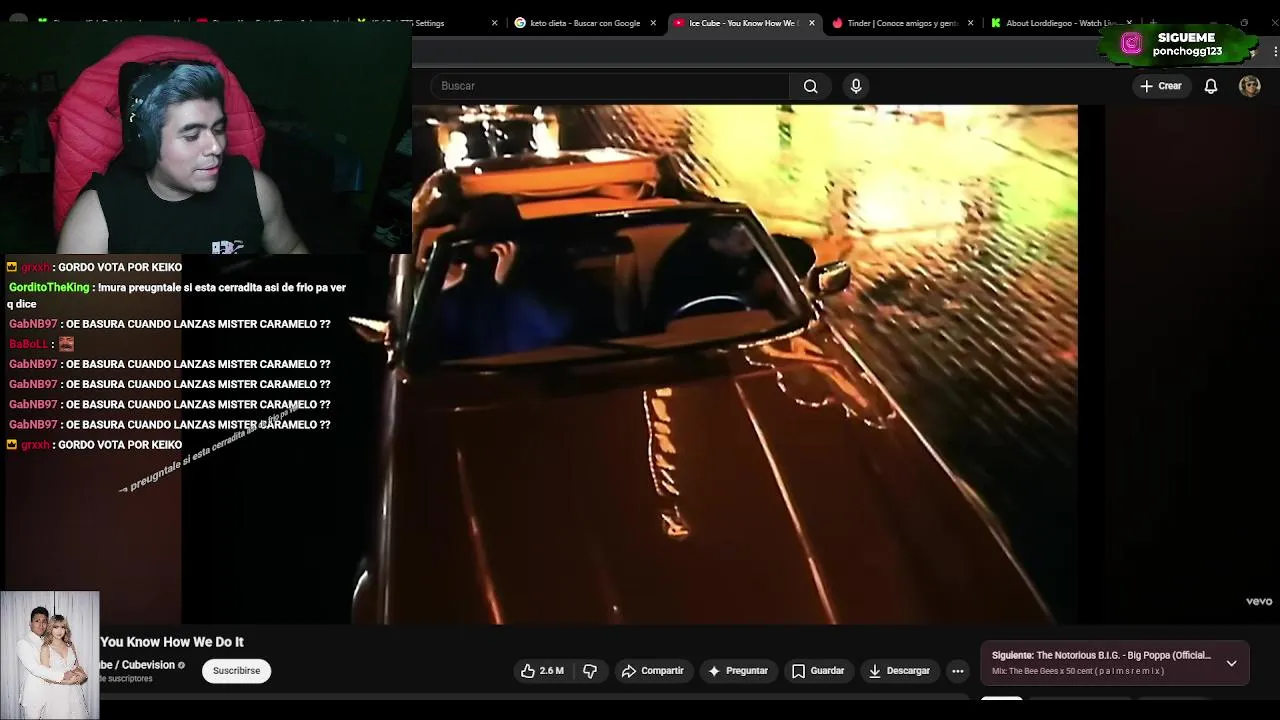Close the keto dieta tab

653,23
